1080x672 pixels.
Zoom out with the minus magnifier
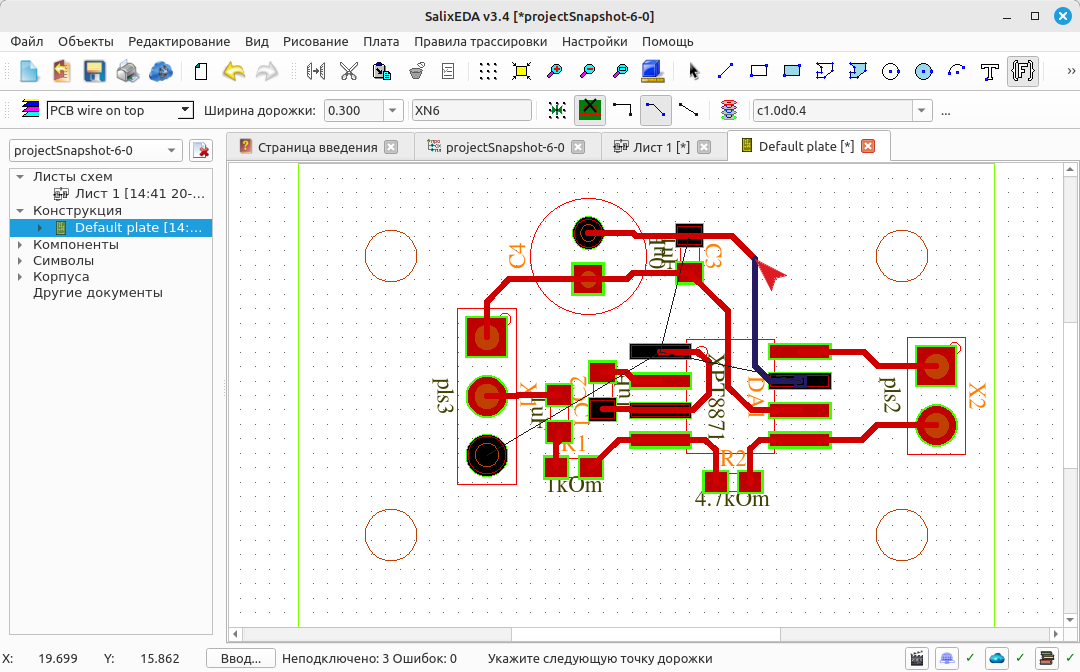click(x=588, y=71)
